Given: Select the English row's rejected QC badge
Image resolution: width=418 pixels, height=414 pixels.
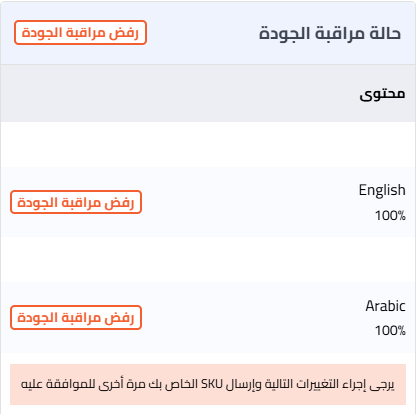Looking at the screenshot, I should coord(76,202).
